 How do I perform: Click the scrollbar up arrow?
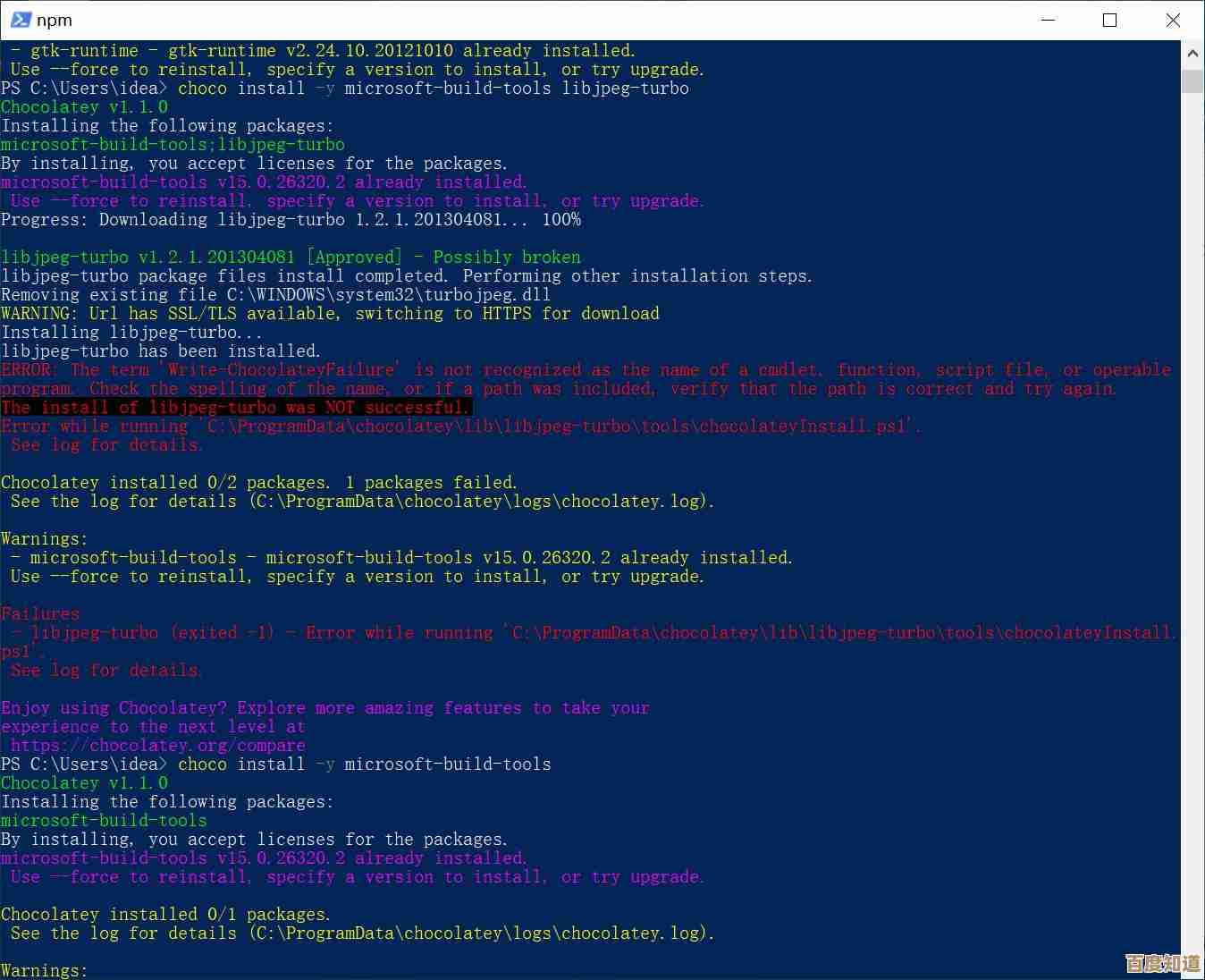[1192, 54]
